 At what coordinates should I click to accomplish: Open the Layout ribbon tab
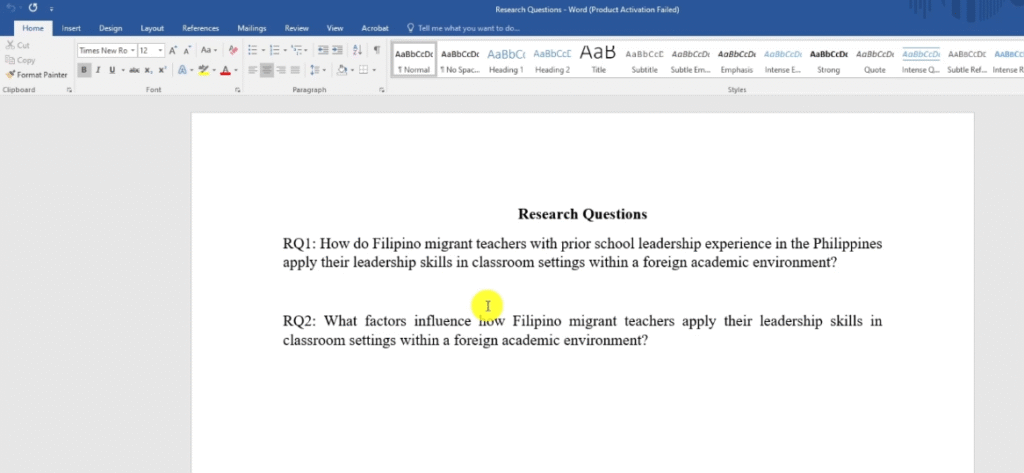tap(152, 29)
